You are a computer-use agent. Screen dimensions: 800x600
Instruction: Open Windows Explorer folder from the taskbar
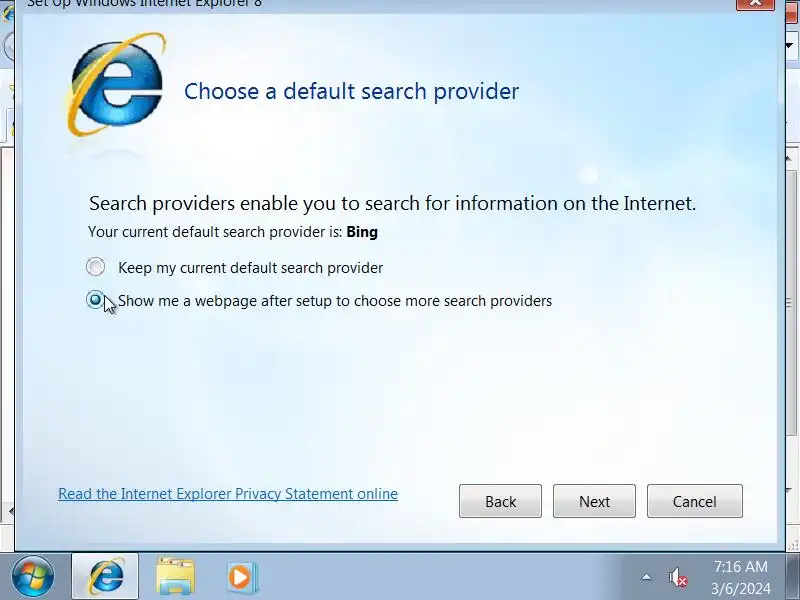tap(175, 577)
